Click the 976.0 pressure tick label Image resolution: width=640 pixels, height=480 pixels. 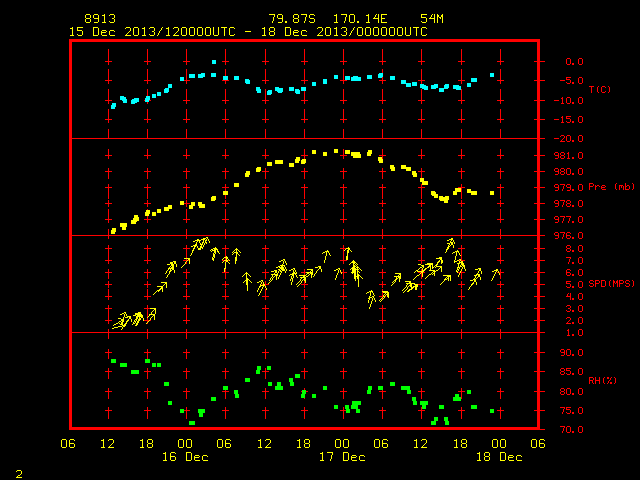[x=569, y=236]
